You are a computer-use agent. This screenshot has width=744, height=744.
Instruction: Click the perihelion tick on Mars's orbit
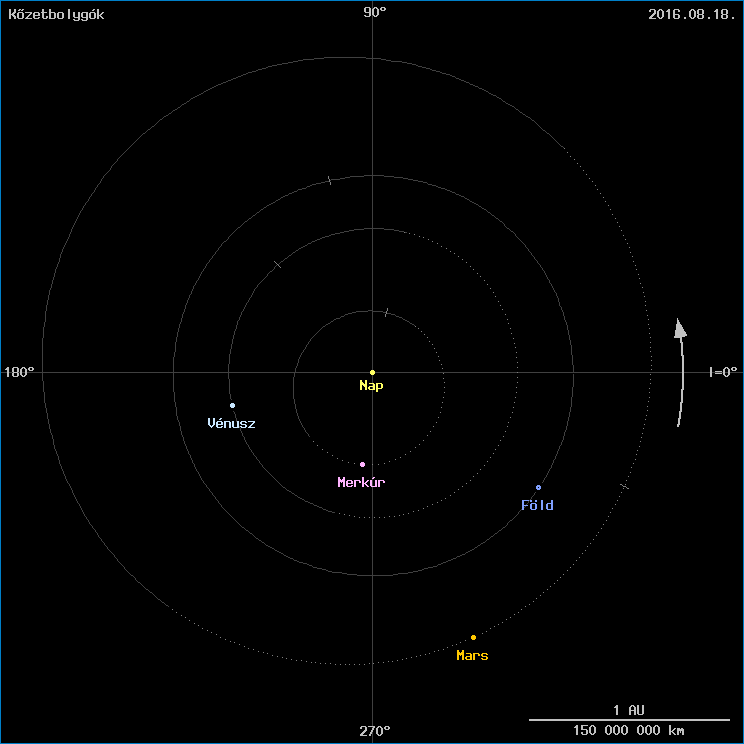point(624,486)
